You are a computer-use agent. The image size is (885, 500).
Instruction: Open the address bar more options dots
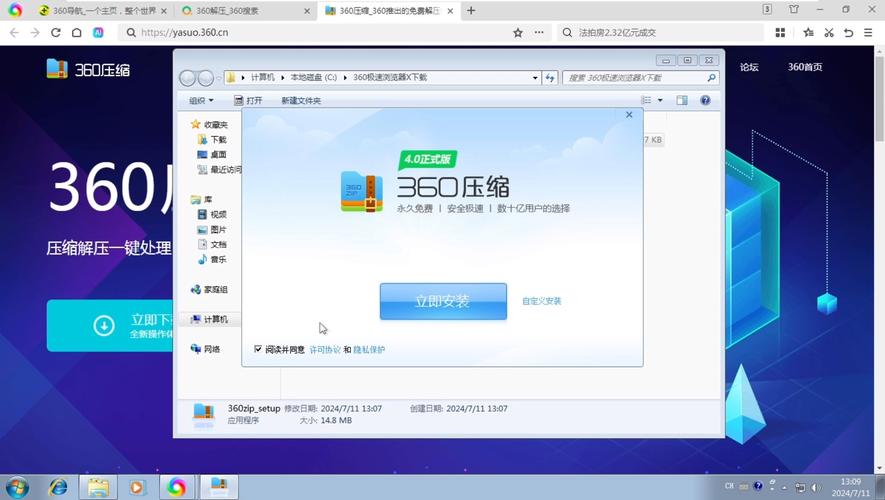539,33
